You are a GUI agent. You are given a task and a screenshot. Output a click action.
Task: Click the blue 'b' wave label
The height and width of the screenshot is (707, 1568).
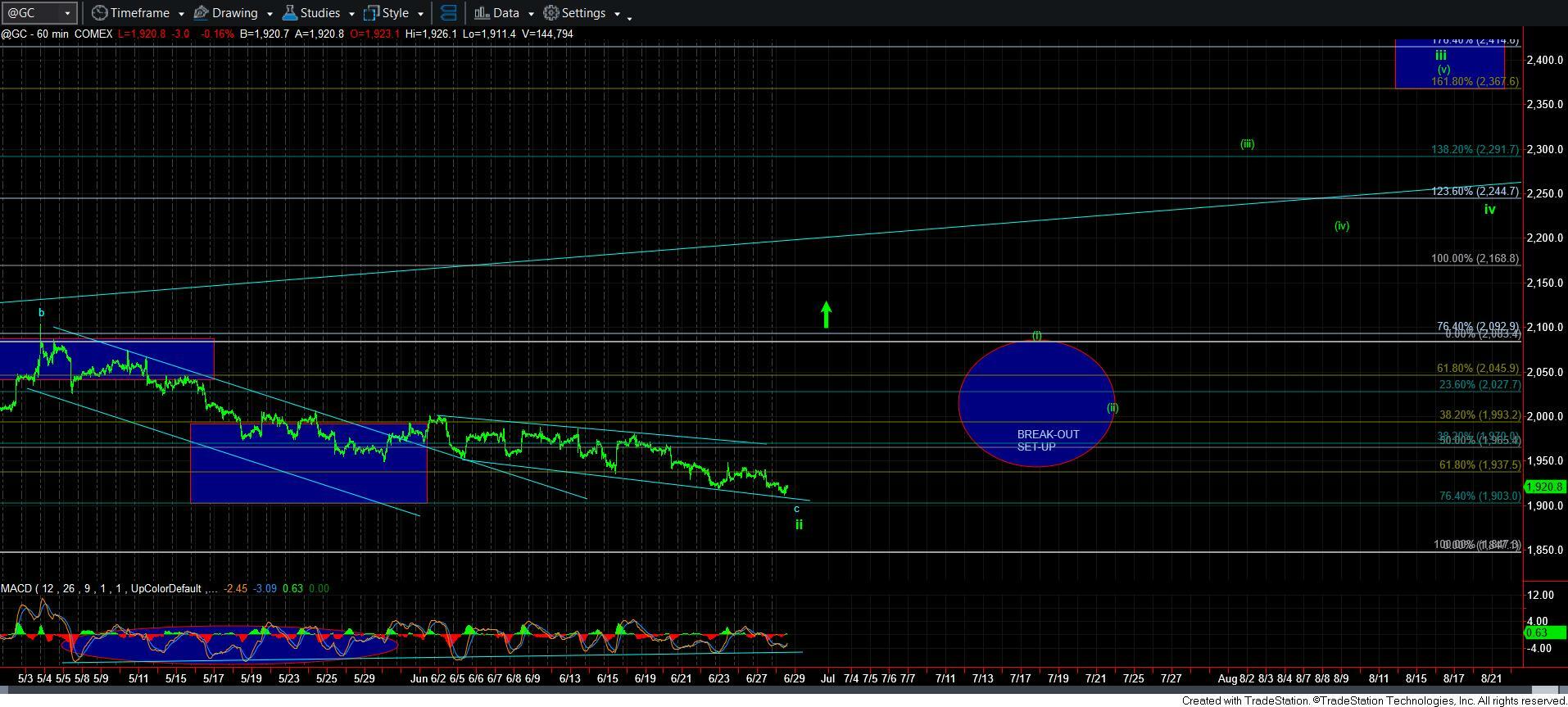click(41, 312)
